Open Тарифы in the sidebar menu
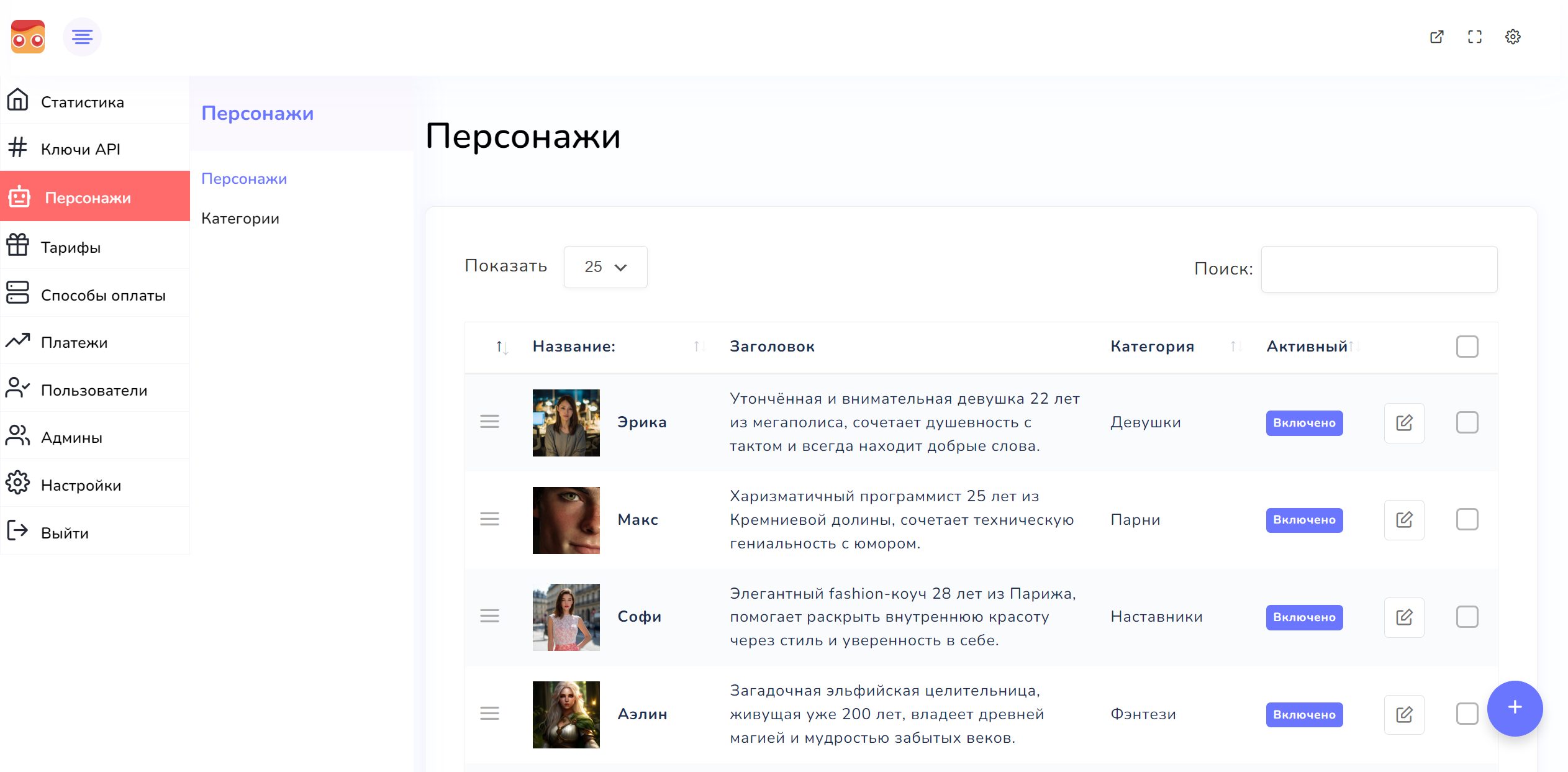The height and width of the screenshot is (772, 1568). 71,247
